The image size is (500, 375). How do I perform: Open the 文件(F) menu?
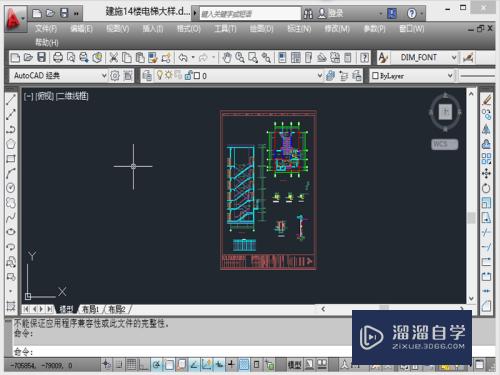click(46, 29)
